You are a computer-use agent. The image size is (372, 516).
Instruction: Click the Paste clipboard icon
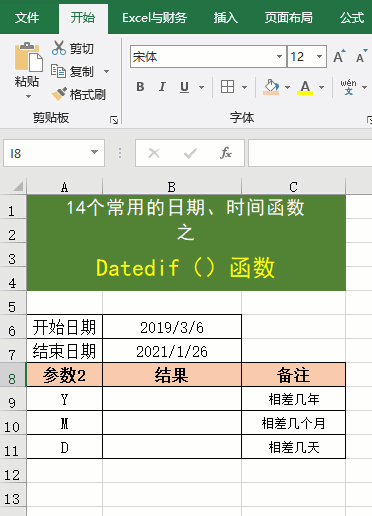pos(29,57)
